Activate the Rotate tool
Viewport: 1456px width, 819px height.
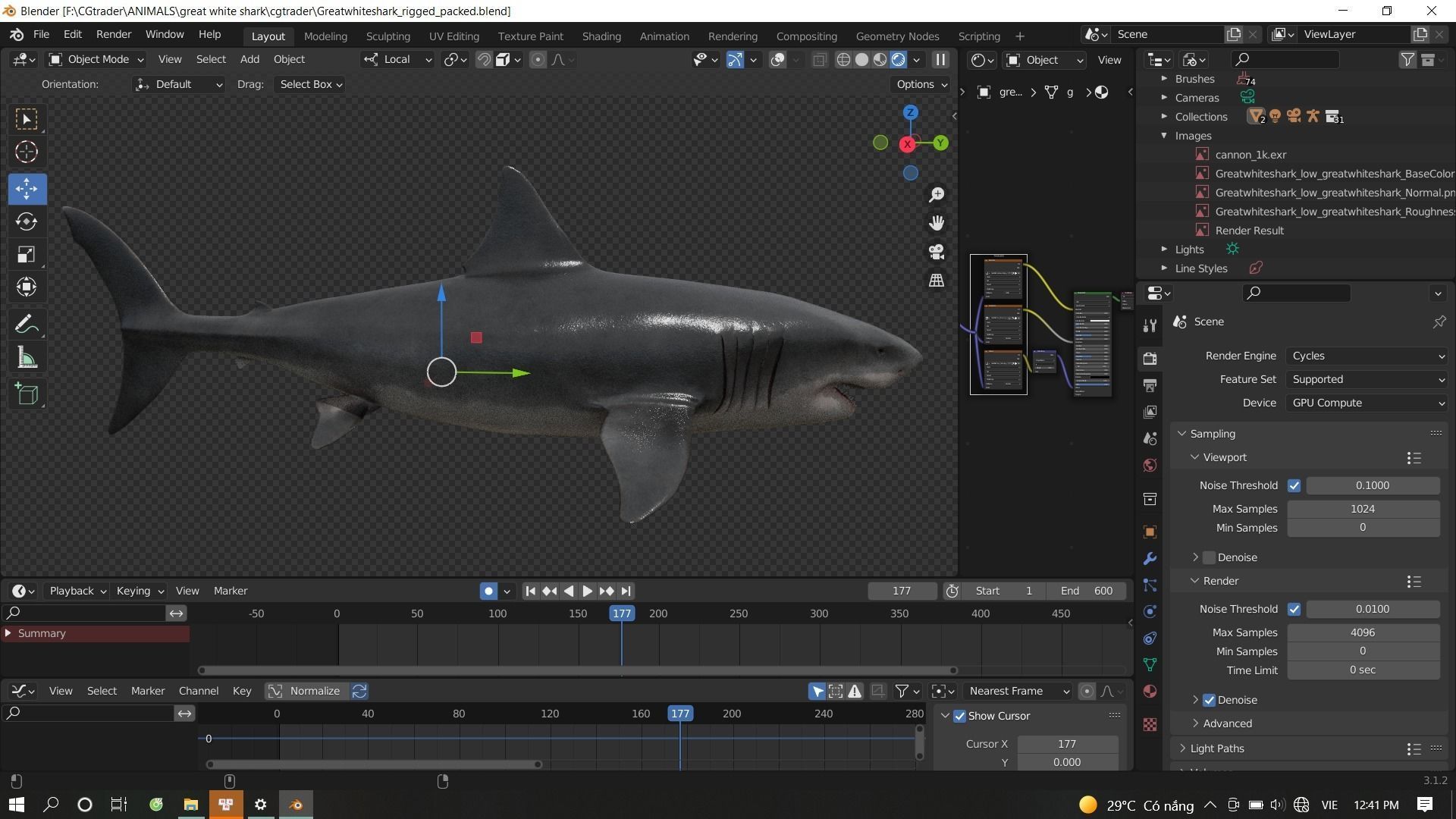(x=27, y=221)
